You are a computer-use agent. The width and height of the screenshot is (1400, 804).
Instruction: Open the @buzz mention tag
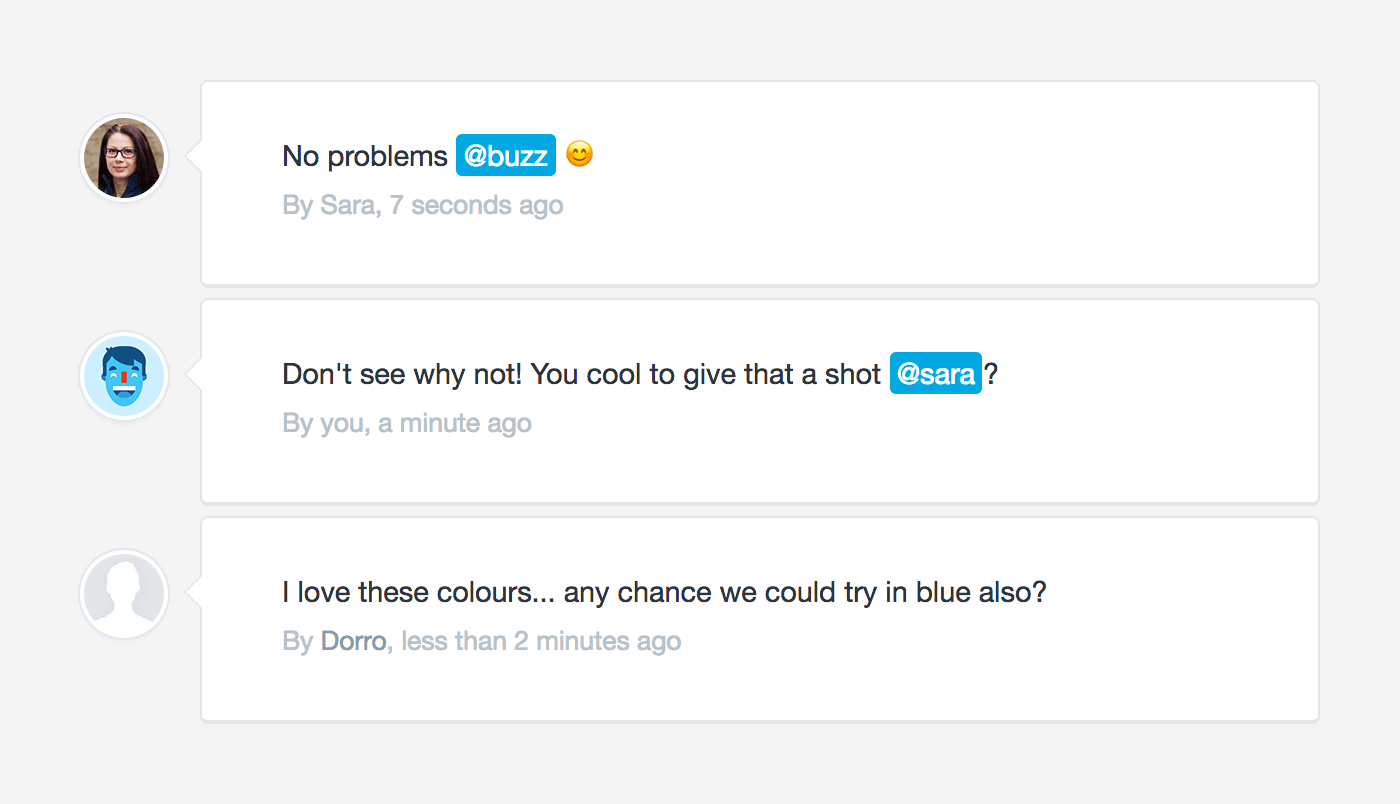[x=505, y=156]
